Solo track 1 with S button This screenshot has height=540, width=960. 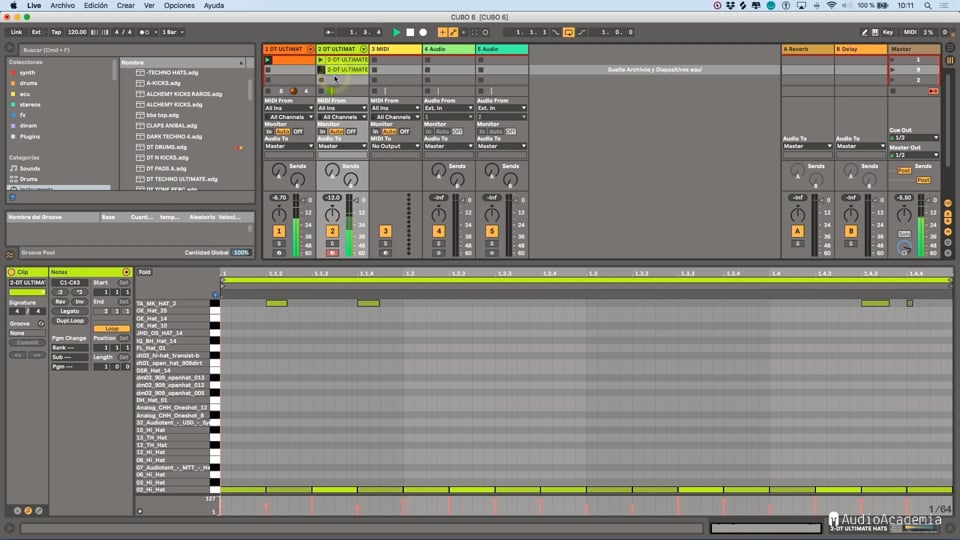pos(279,244)
